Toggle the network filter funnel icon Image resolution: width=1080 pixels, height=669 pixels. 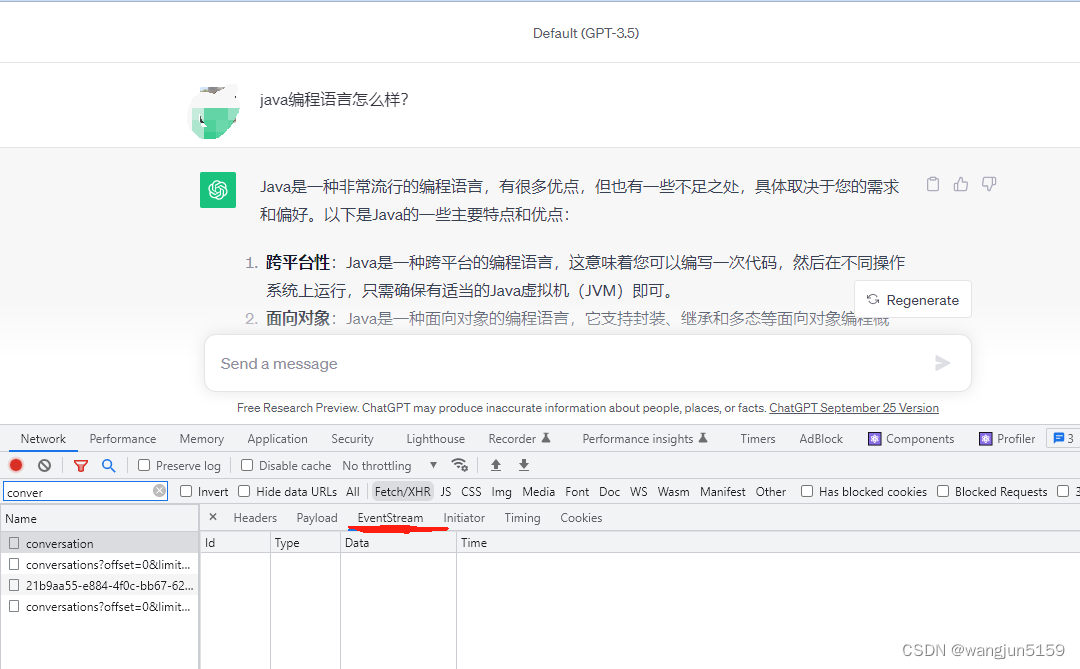tap(81, 466)
